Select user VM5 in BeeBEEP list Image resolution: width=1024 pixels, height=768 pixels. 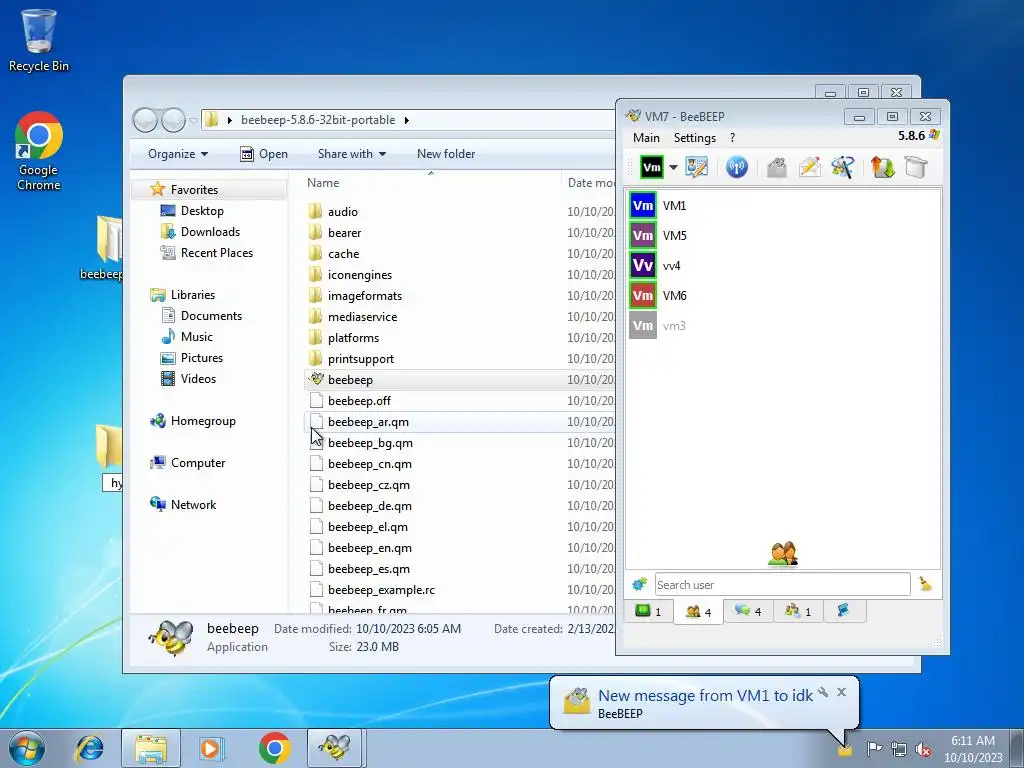tap(782, 236)
